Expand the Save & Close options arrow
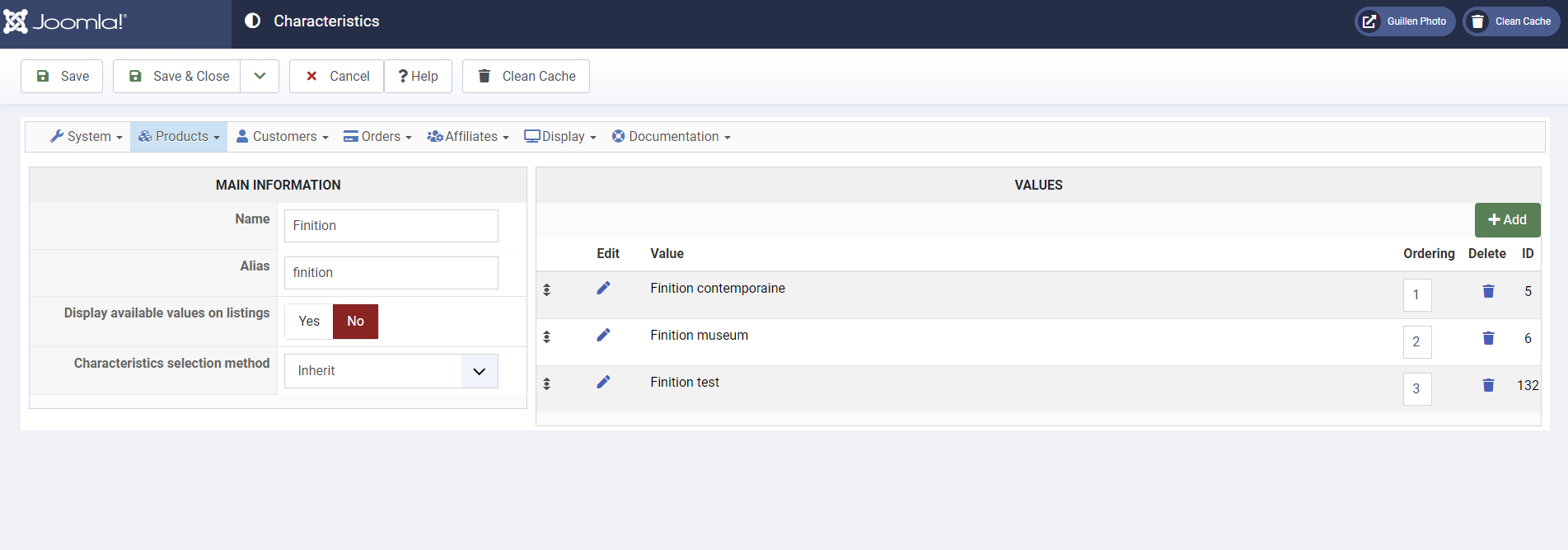1568x550 pixels. [260, 76]
